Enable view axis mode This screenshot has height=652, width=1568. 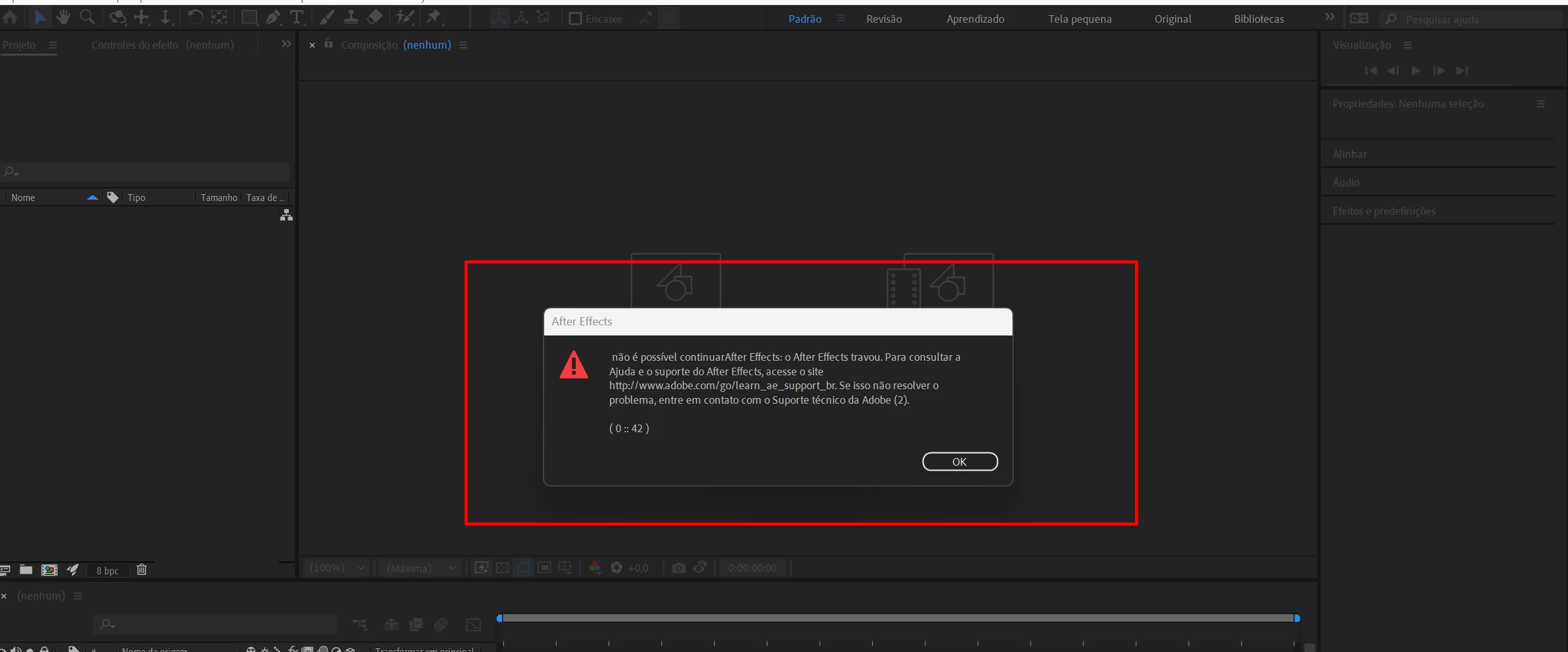544,18
